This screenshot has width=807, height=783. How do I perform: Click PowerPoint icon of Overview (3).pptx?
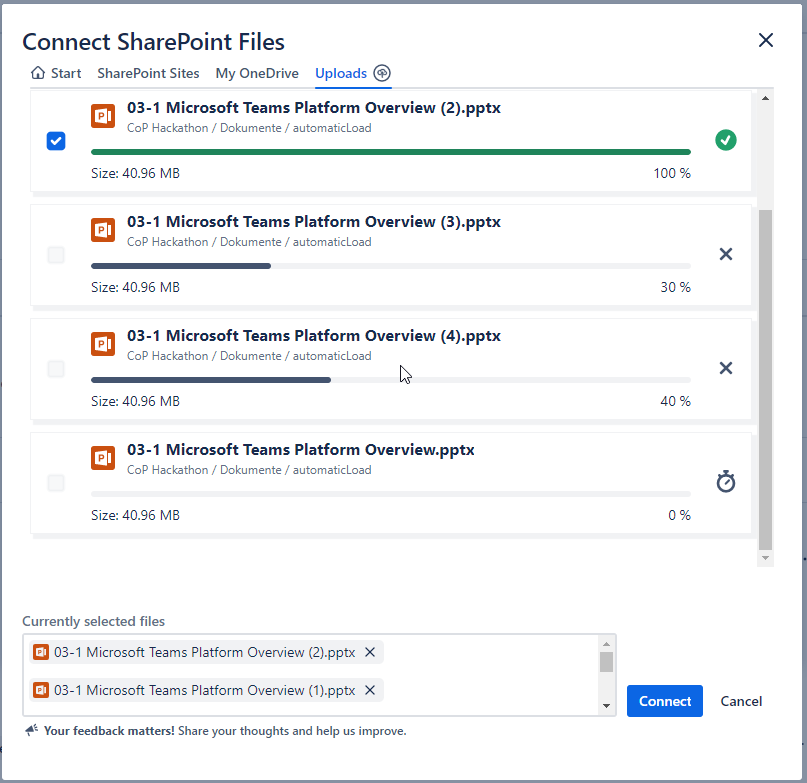pos(103,230)
